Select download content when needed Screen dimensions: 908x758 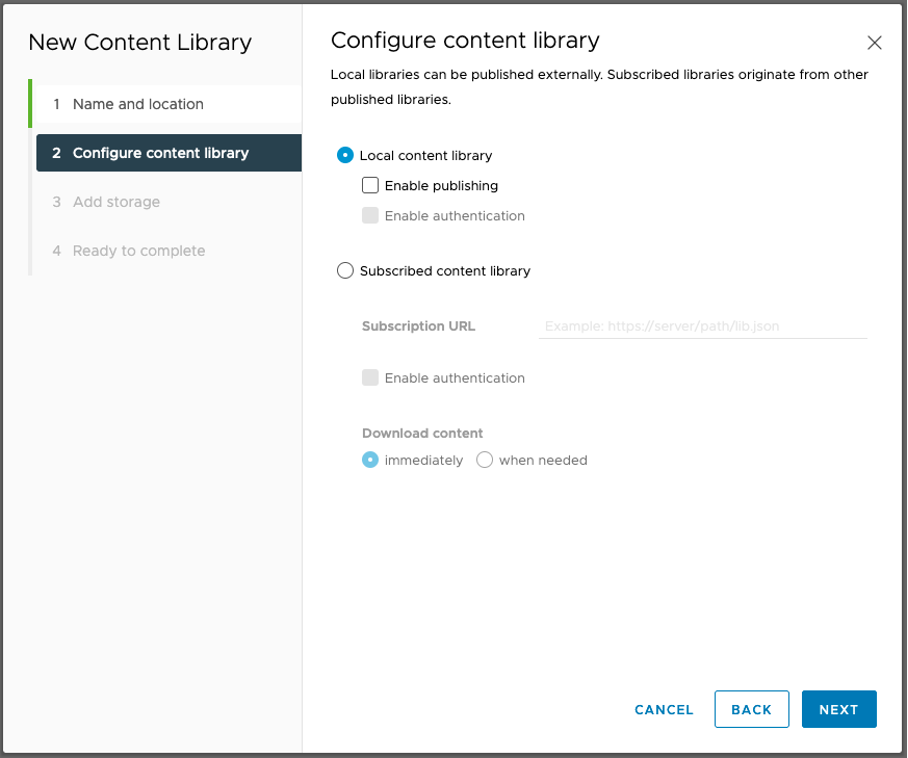click(x=485, y=460)
